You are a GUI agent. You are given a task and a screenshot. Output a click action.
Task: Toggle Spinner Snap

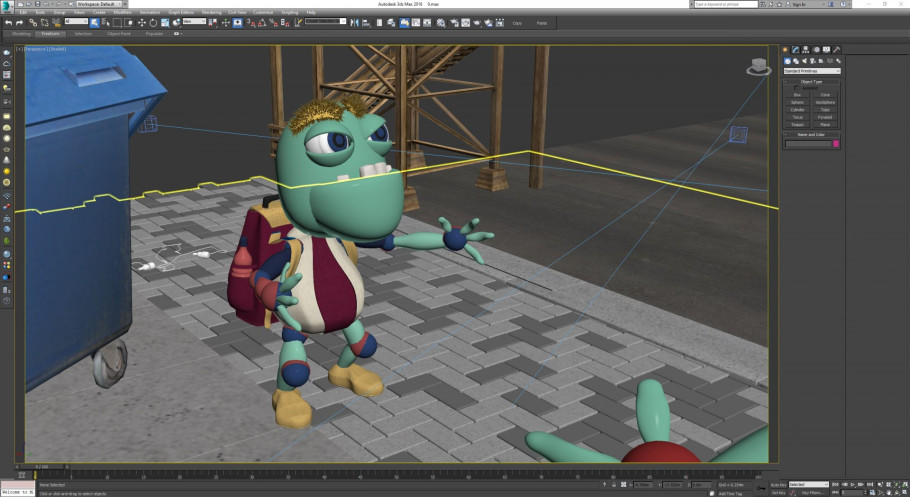point(285,23)
